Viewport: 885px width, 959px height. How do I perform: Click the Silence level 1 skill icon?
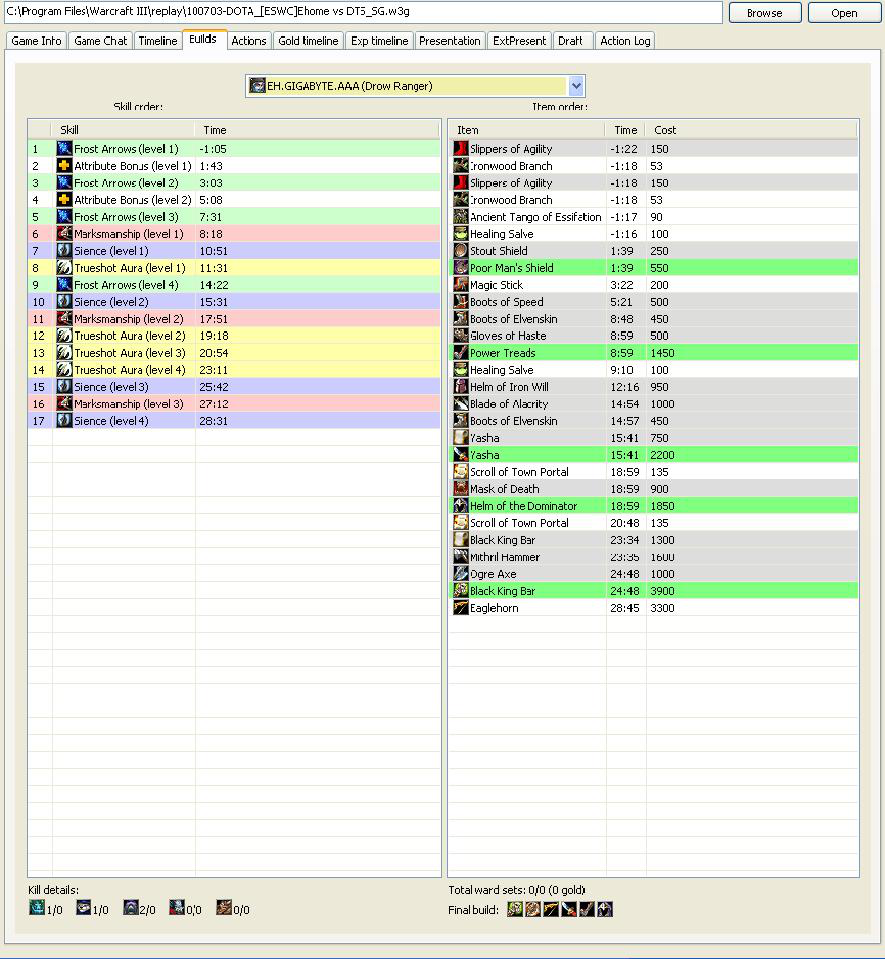coord(64,251)
